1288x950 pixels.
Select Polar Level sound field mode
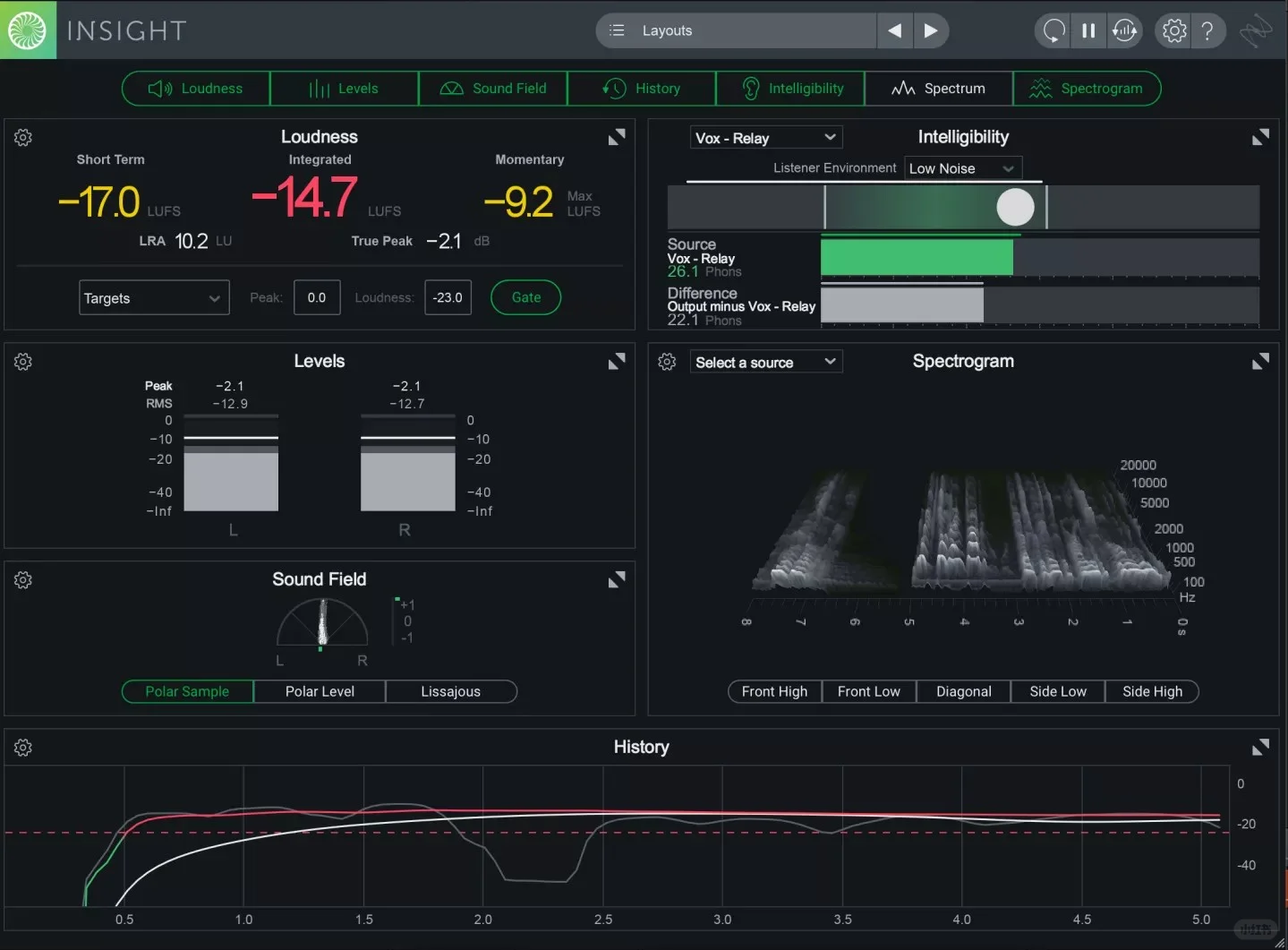pyautogui.click(x=320, y=691)
